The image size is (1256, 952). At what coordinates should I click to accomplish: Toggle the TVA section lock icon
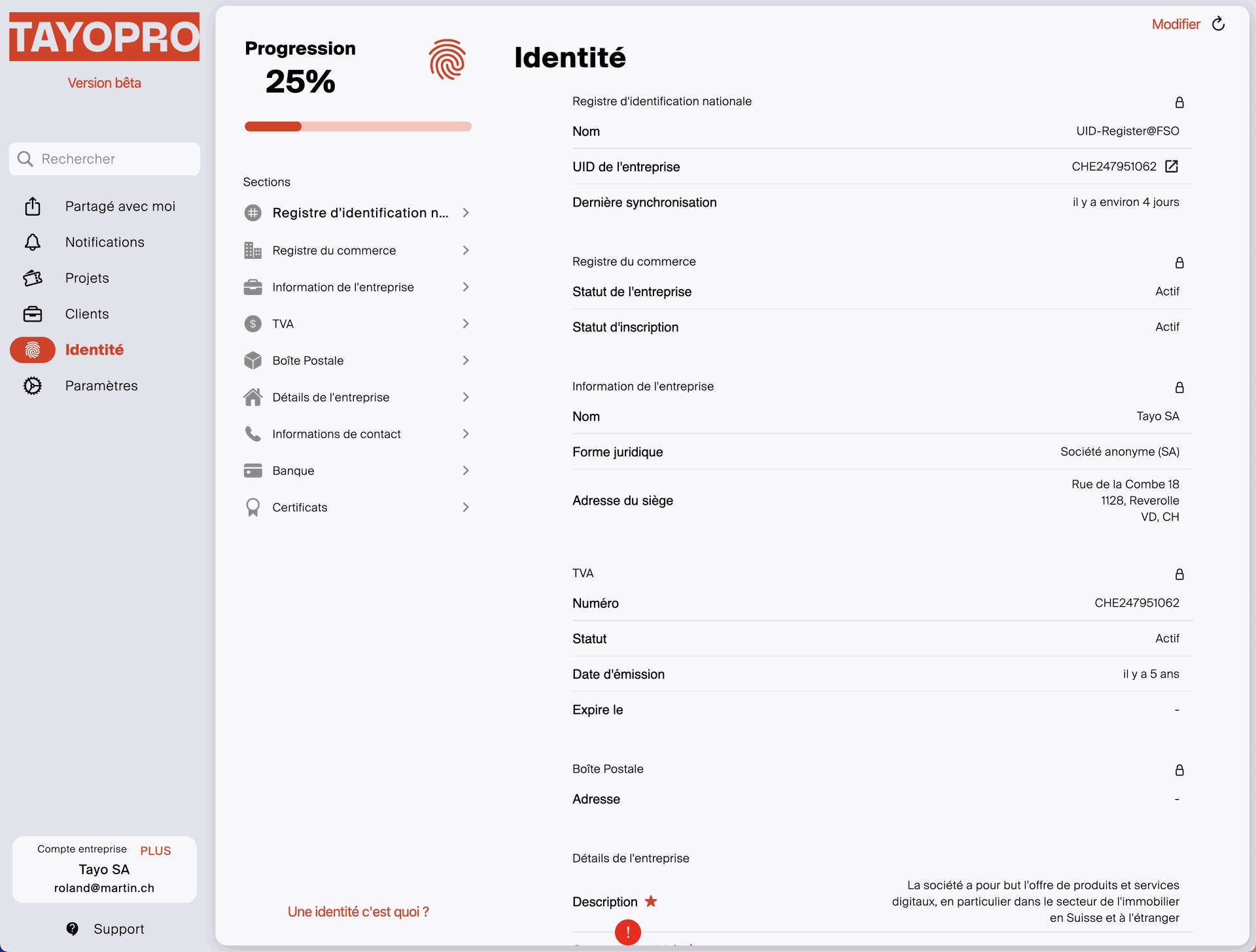[1179, 575]
